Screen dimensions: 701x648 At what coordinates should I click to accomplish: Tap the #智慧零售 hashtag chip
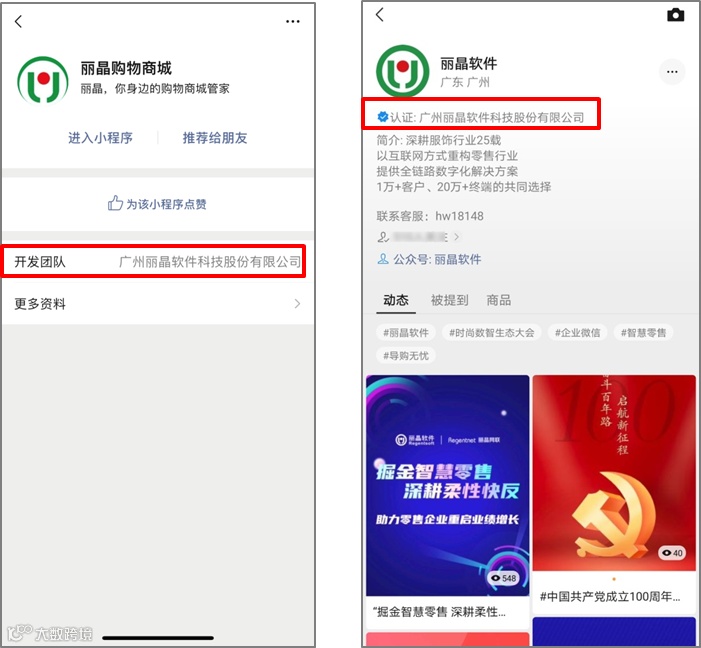(643, 332)
